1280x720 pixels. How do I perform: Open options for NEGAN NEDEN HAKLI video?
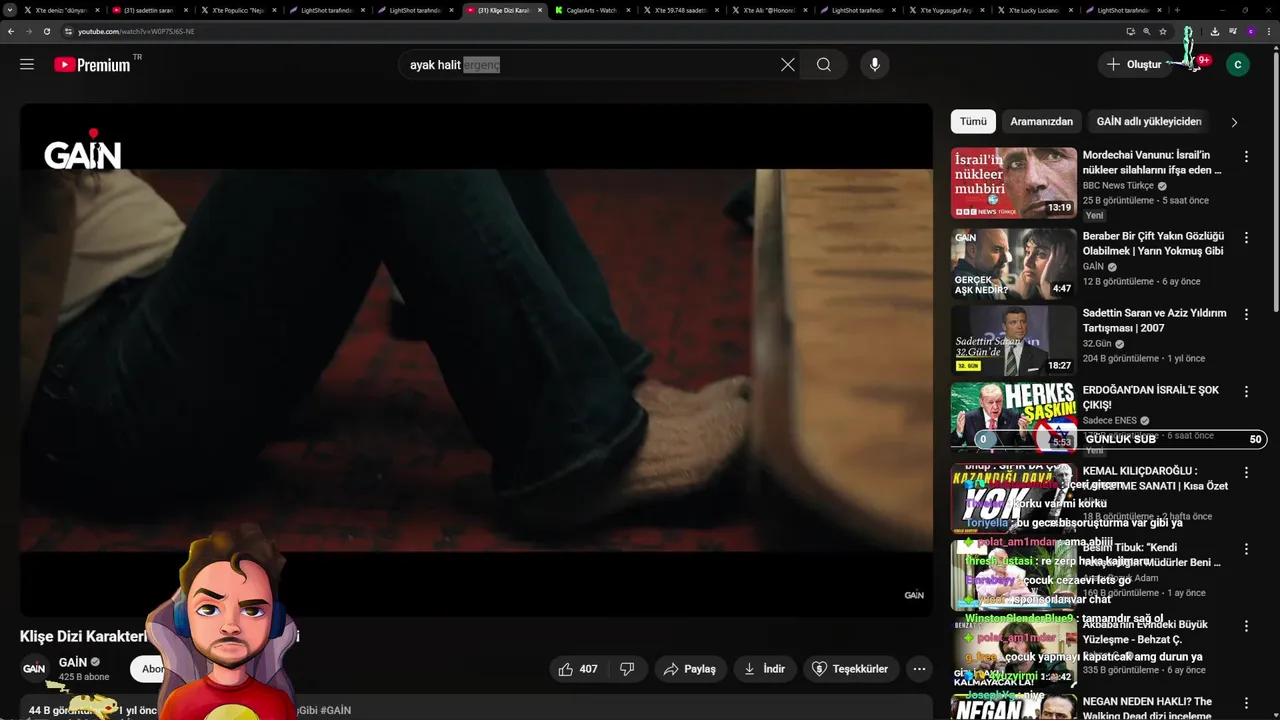1246,703
